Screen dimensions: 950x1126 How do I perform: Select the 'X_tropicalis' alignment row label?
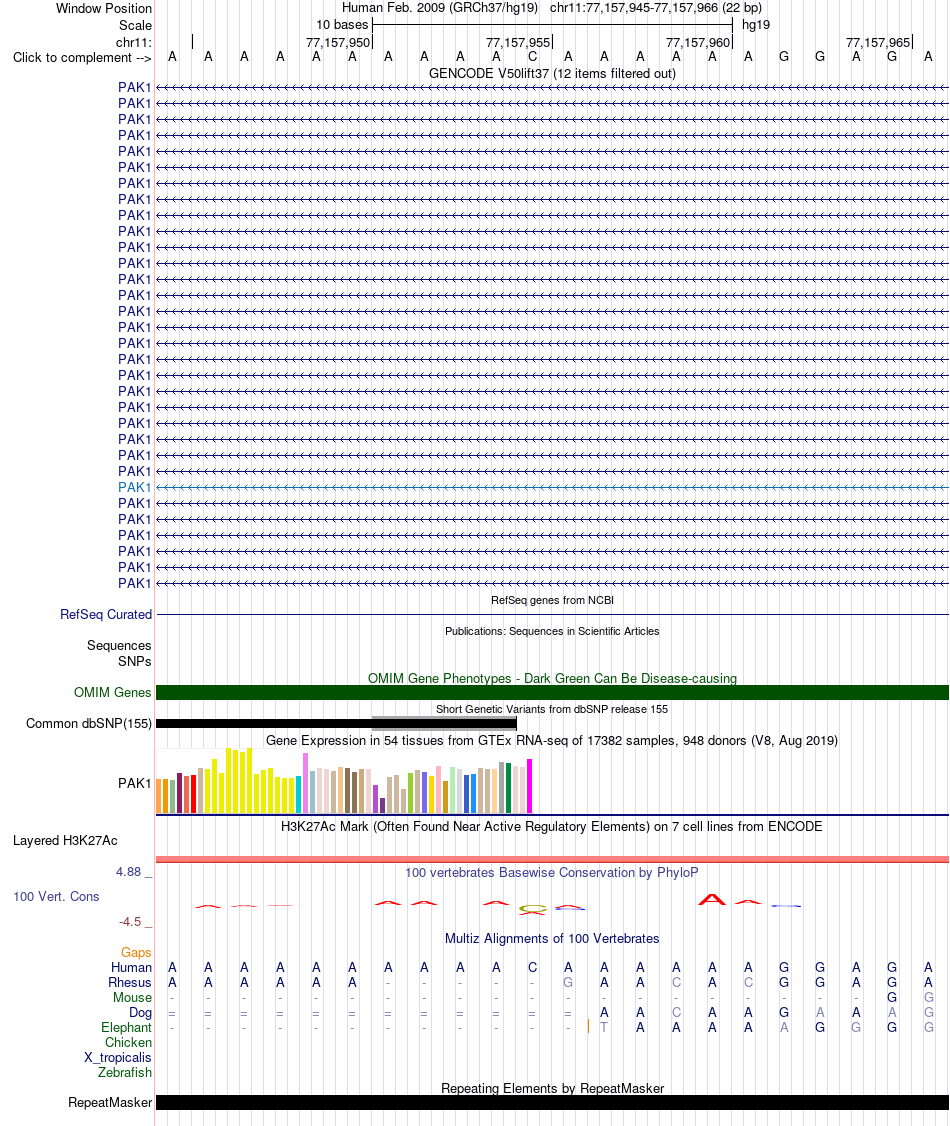[118, 1058]
